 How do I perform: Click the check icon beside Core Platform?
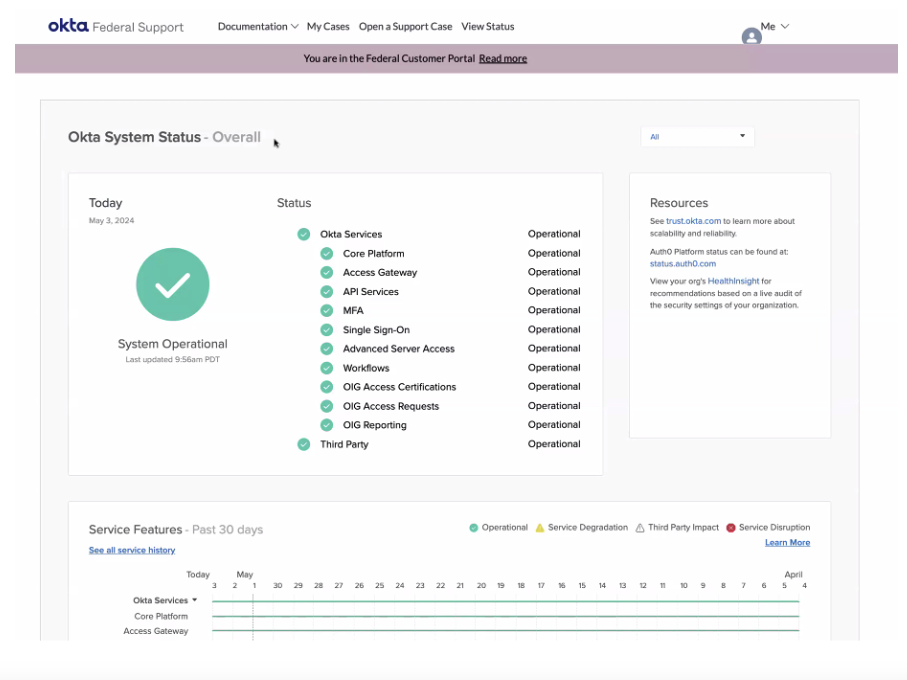coord(326,253)
